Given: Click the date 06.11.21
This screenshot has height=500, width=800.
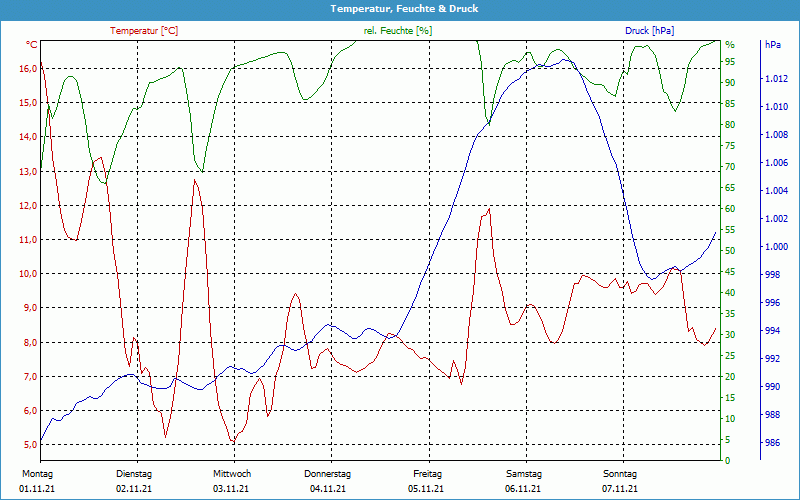Looking at the screenshot, I should click(523, 489).
